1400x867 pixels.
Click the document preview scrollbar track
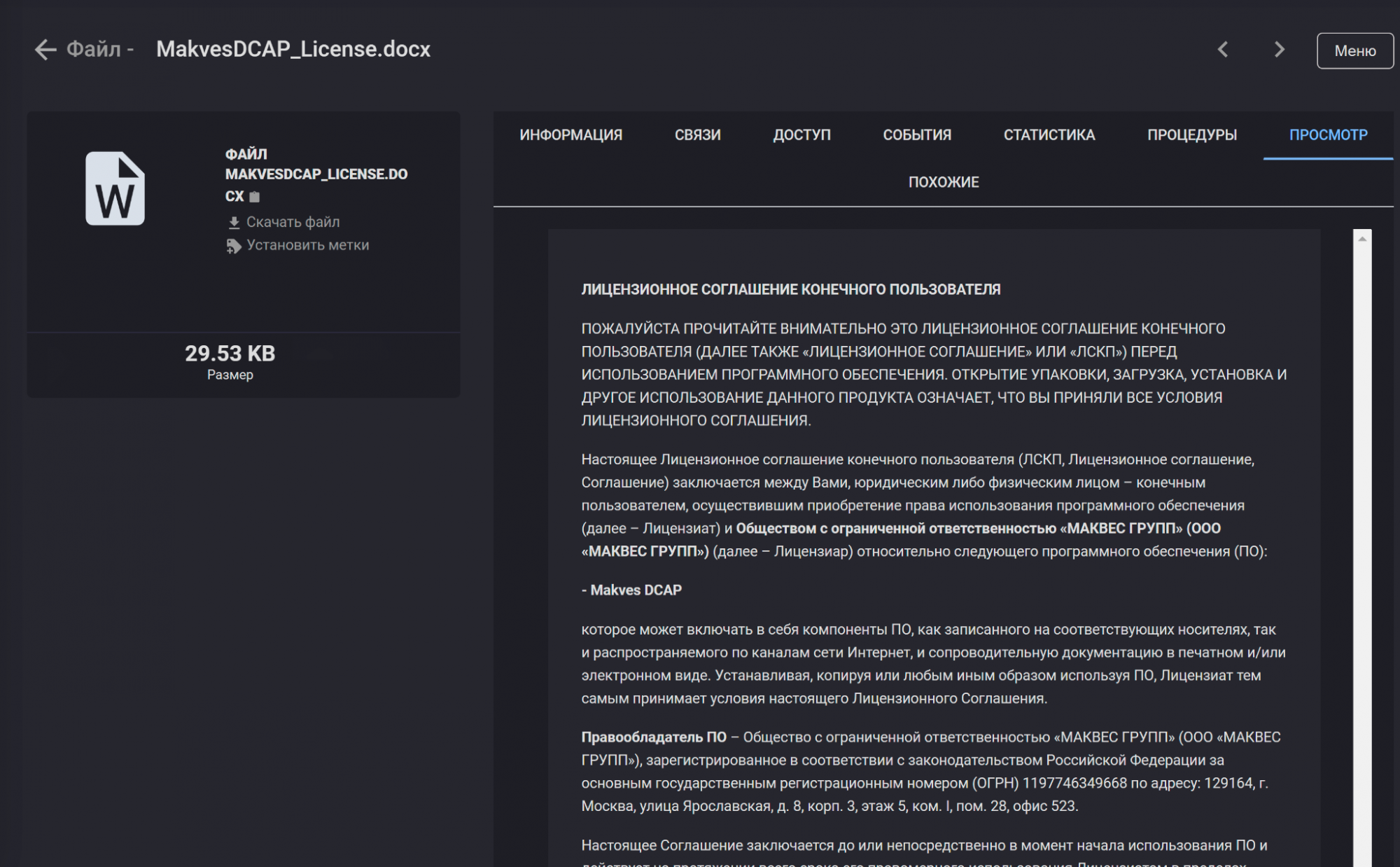(x=1362, y=546)
